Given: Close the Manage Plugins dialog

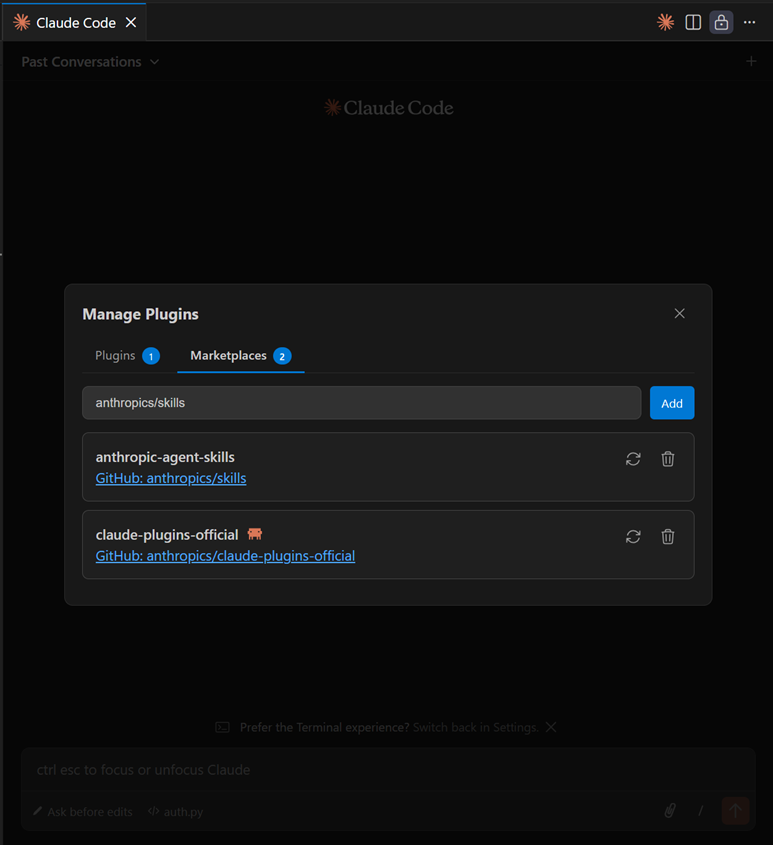Looking at the screenshot, I should (679, 314).
